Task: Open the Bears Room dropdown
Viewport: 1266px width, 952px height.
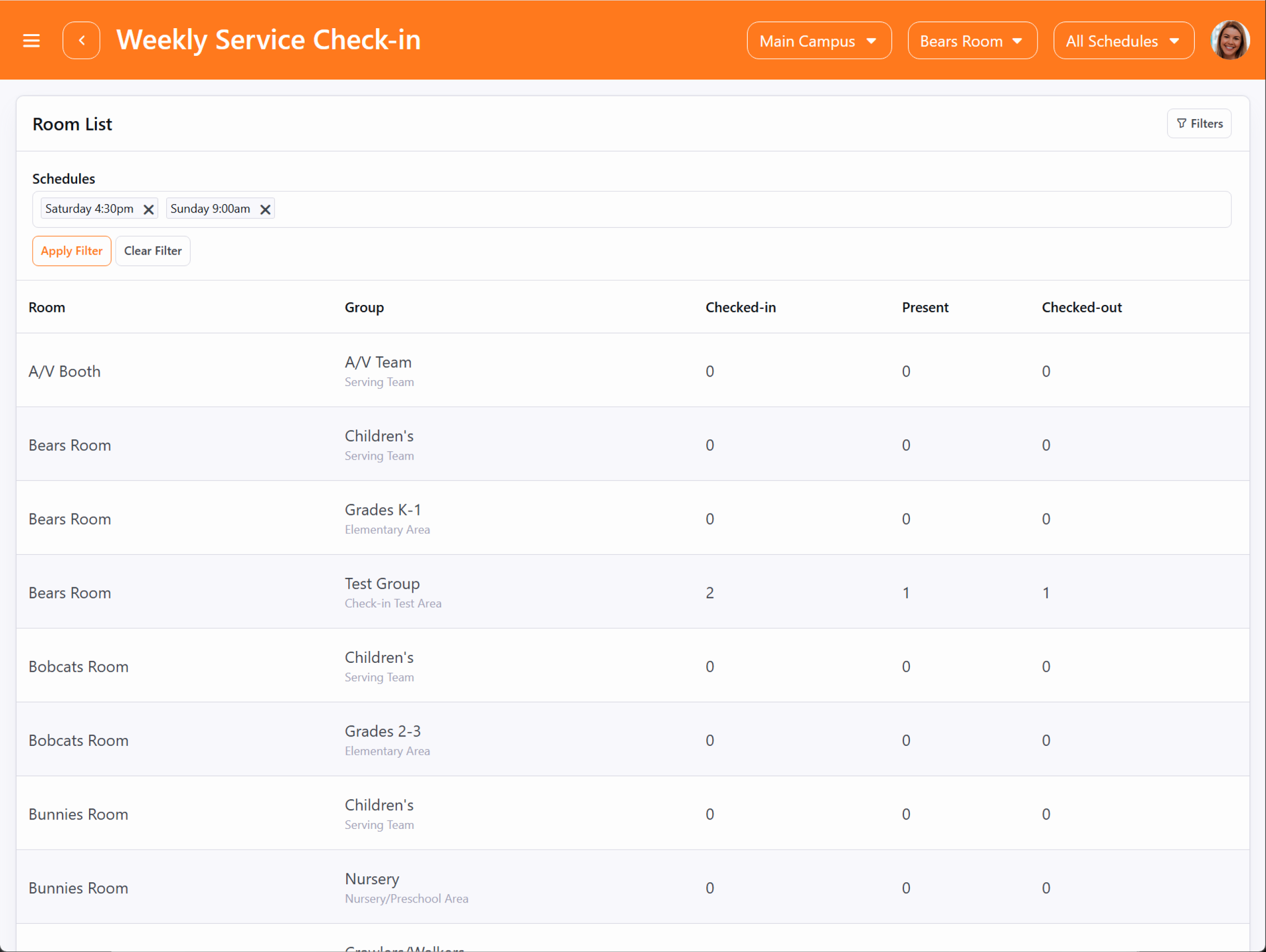Action: click(972, 41)
